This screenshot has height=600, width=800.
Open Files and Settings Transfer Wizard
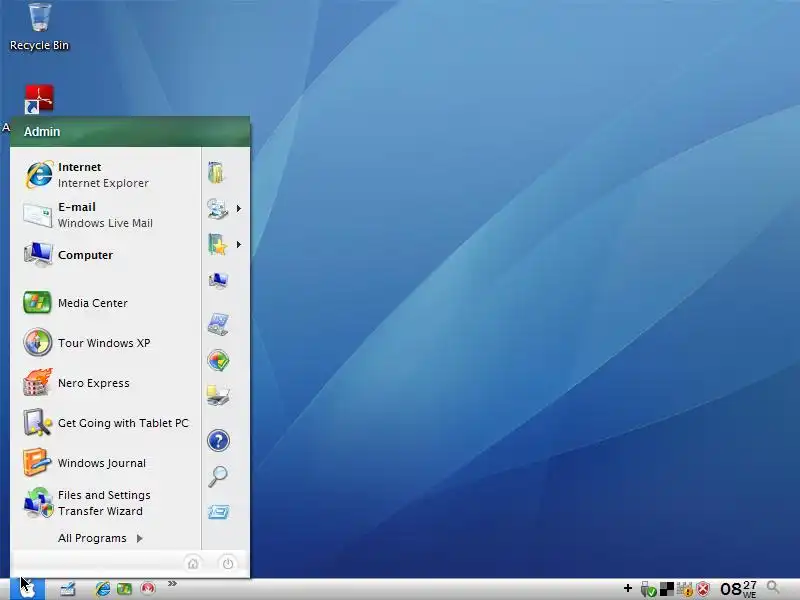pyautogui.click(x=106, y=503)
